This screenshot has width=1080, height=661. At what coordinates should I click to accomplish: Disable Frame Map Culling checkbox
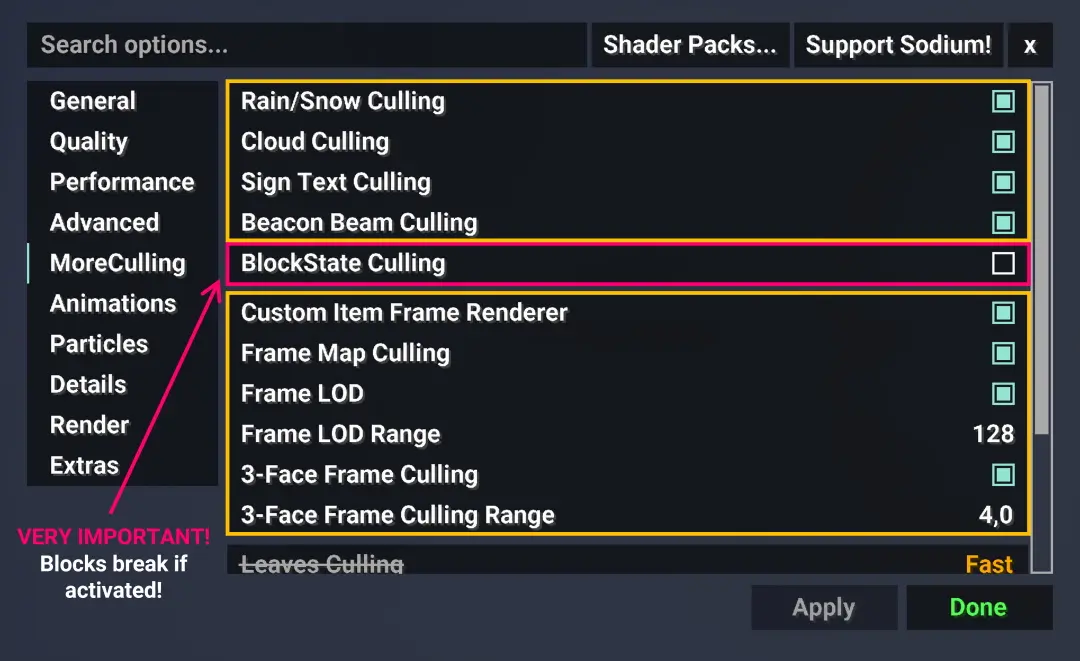tap(1003, 353)
